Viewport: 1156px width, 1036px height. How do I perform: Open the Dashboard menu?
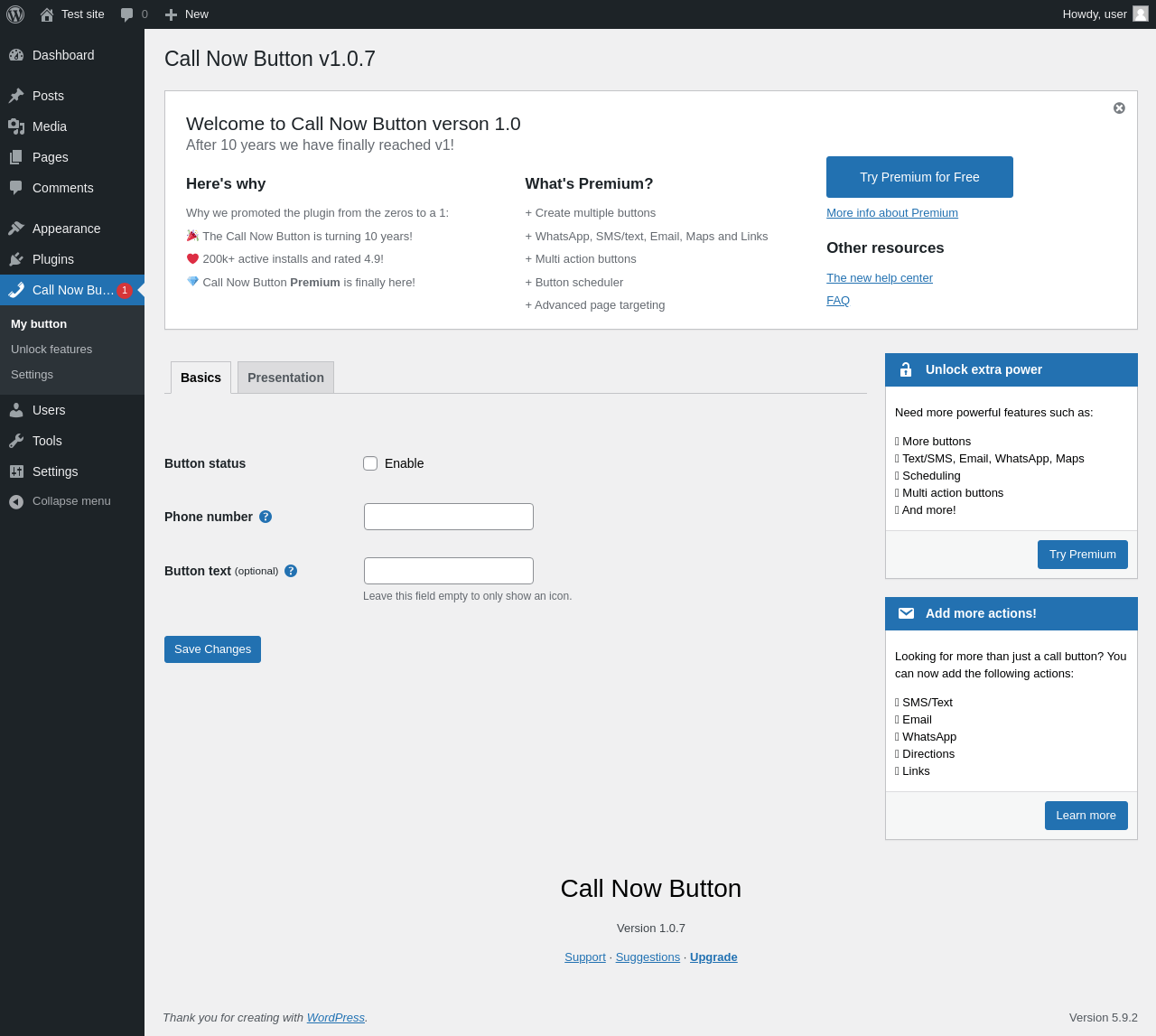pyautogui.click(x=72, y=55)
